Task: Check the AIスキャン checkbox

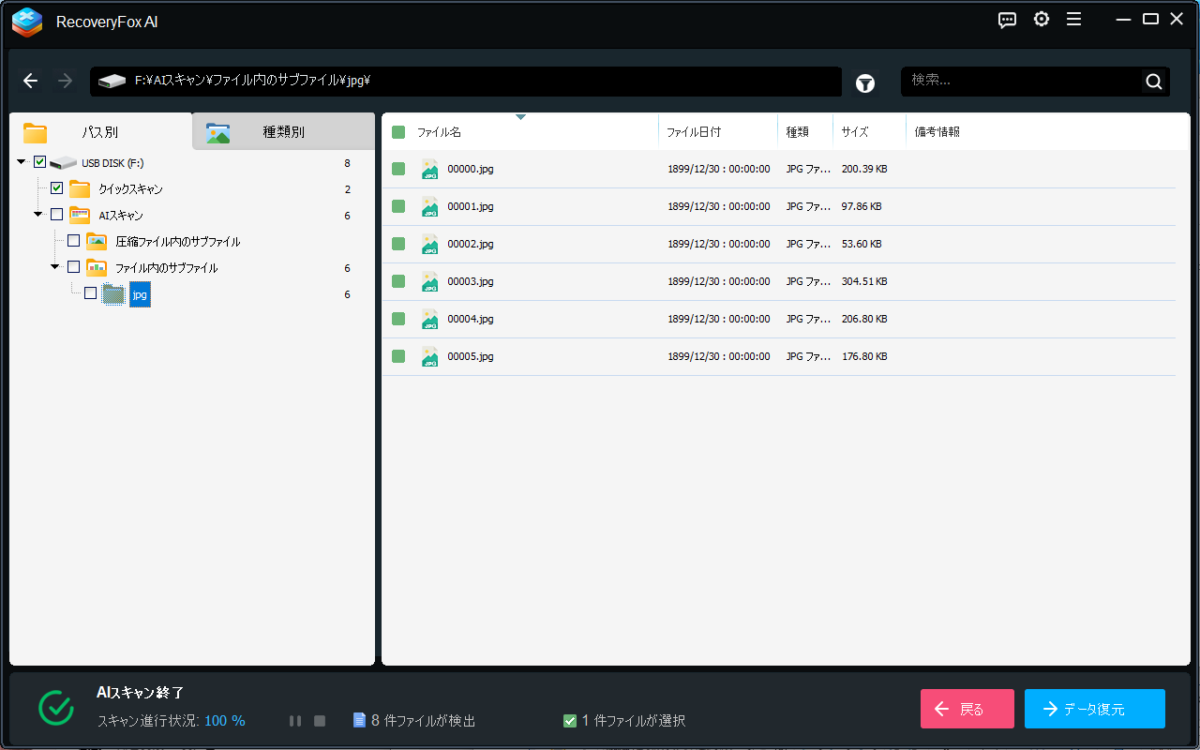Action: click(57, 214)
